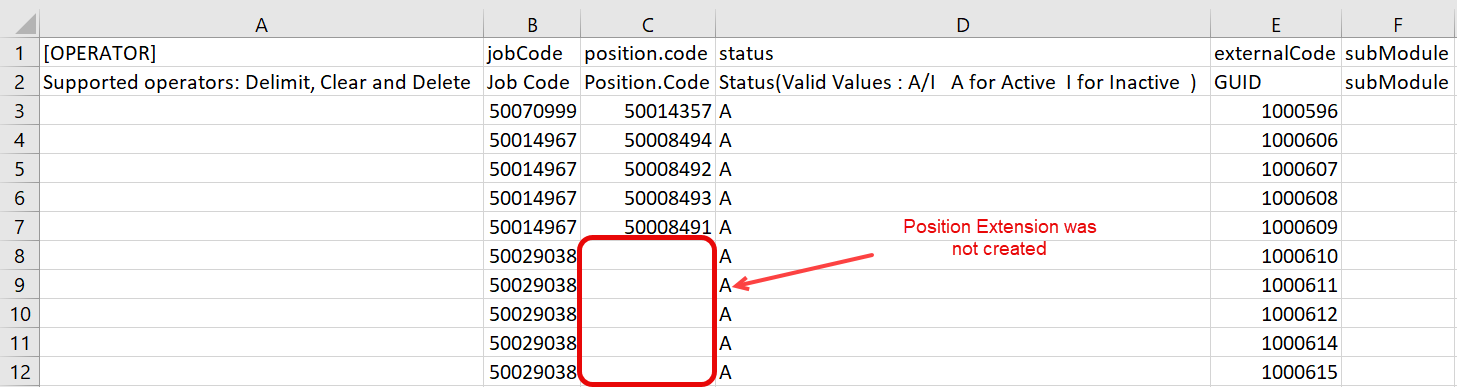Viewport: 1457px width, 387px height.
Task: Click job code 50029038 in row 12
Action: pyautogui.click(x=532, y=373)
